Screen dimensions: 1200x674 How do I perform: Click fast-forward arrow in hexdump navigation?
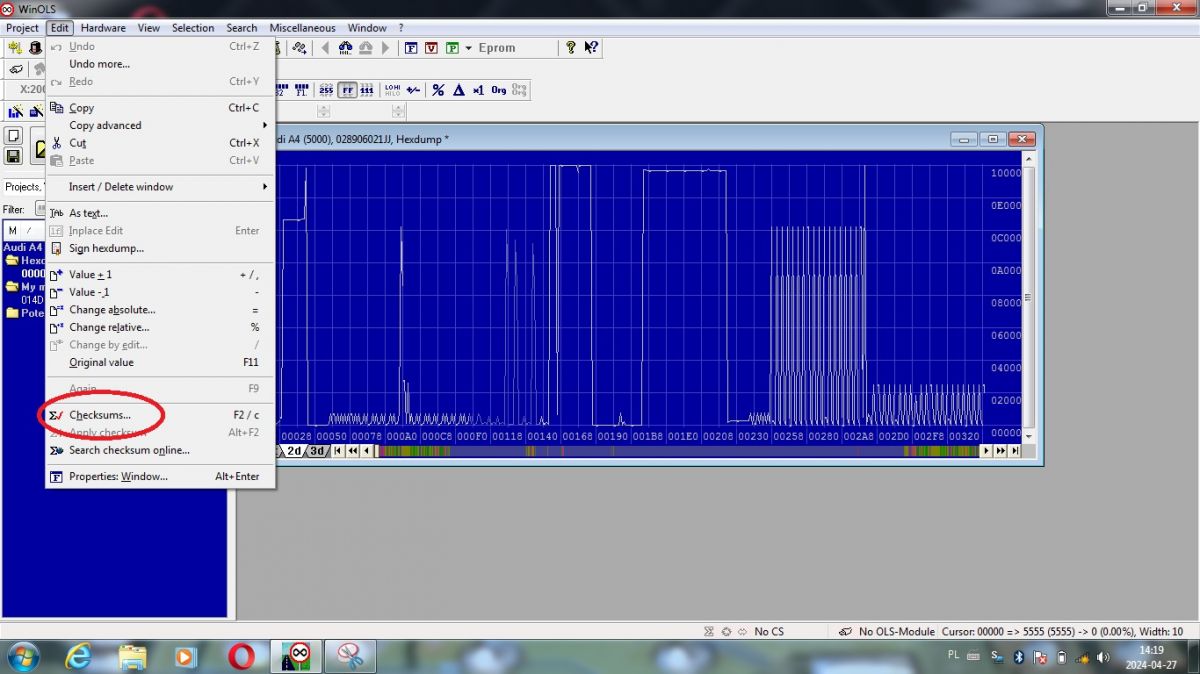pyautogui.click(x=1000, y=451)
